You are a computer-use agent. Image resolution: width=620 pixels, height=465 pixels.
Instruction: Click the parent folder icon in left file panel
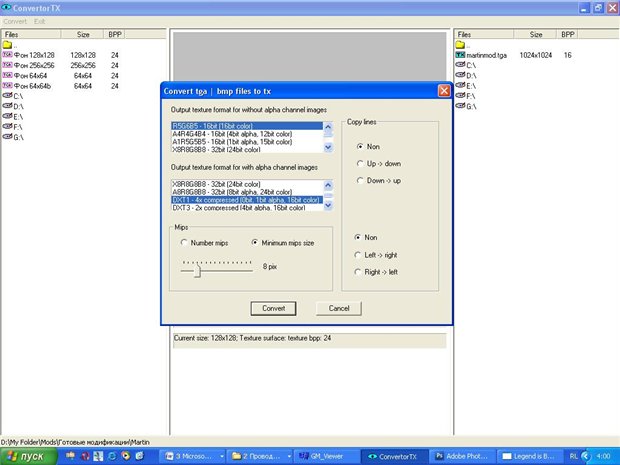click(7, 45)
